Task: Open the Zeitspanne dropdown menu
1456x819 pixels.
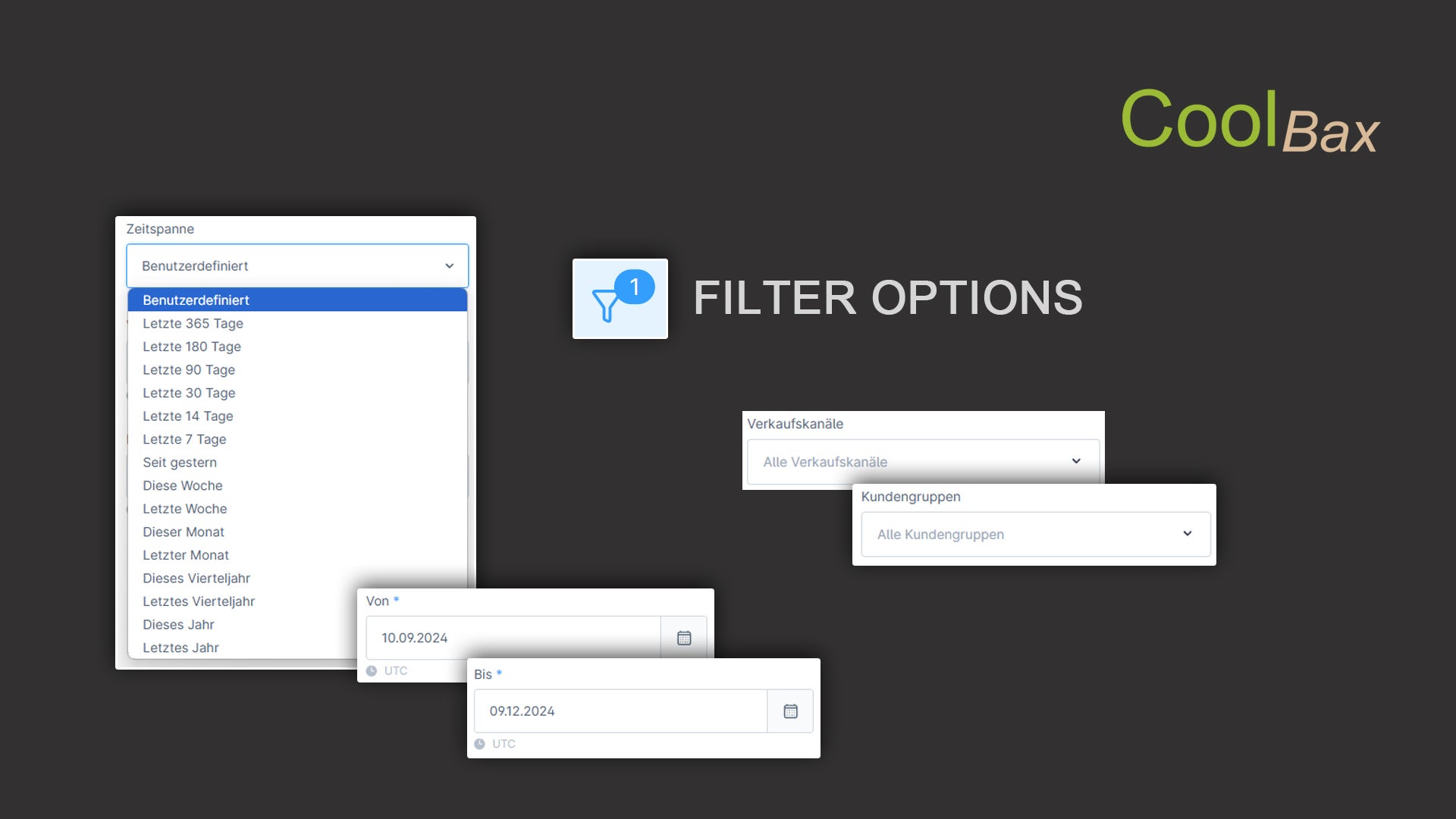Action: click(295, 265)
